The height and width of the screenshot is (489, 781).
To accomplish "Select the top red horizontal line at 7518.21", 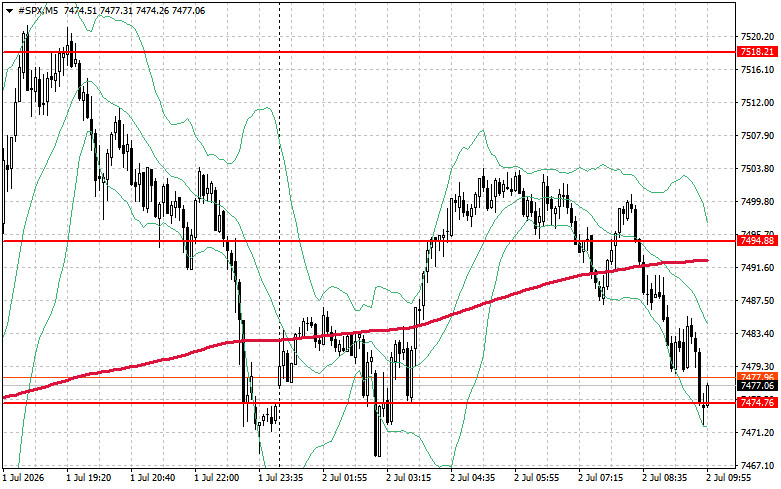I will (x=369, y=52).
